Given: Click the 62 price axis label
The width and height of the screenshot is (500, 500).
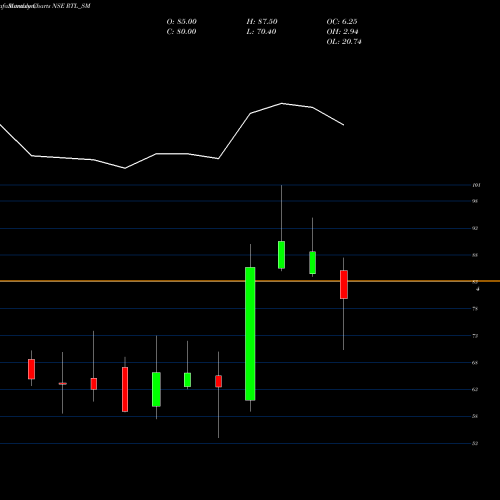Looking at the screenshot, I should 475,389.
